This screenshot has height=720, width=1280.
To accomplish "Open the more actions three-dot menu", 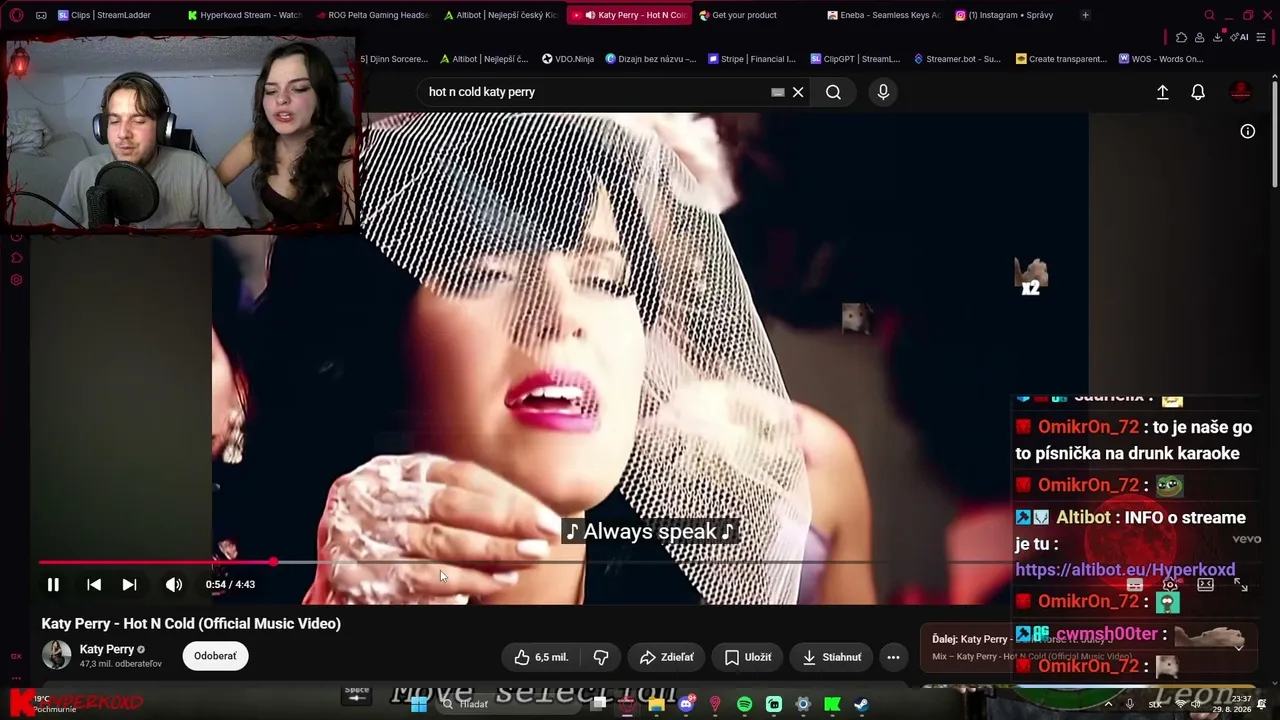I will [x=893, y=657].
